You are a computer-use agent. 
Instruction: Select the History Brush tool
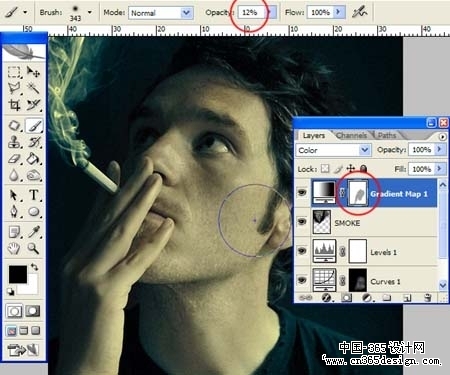click(34, 142)
